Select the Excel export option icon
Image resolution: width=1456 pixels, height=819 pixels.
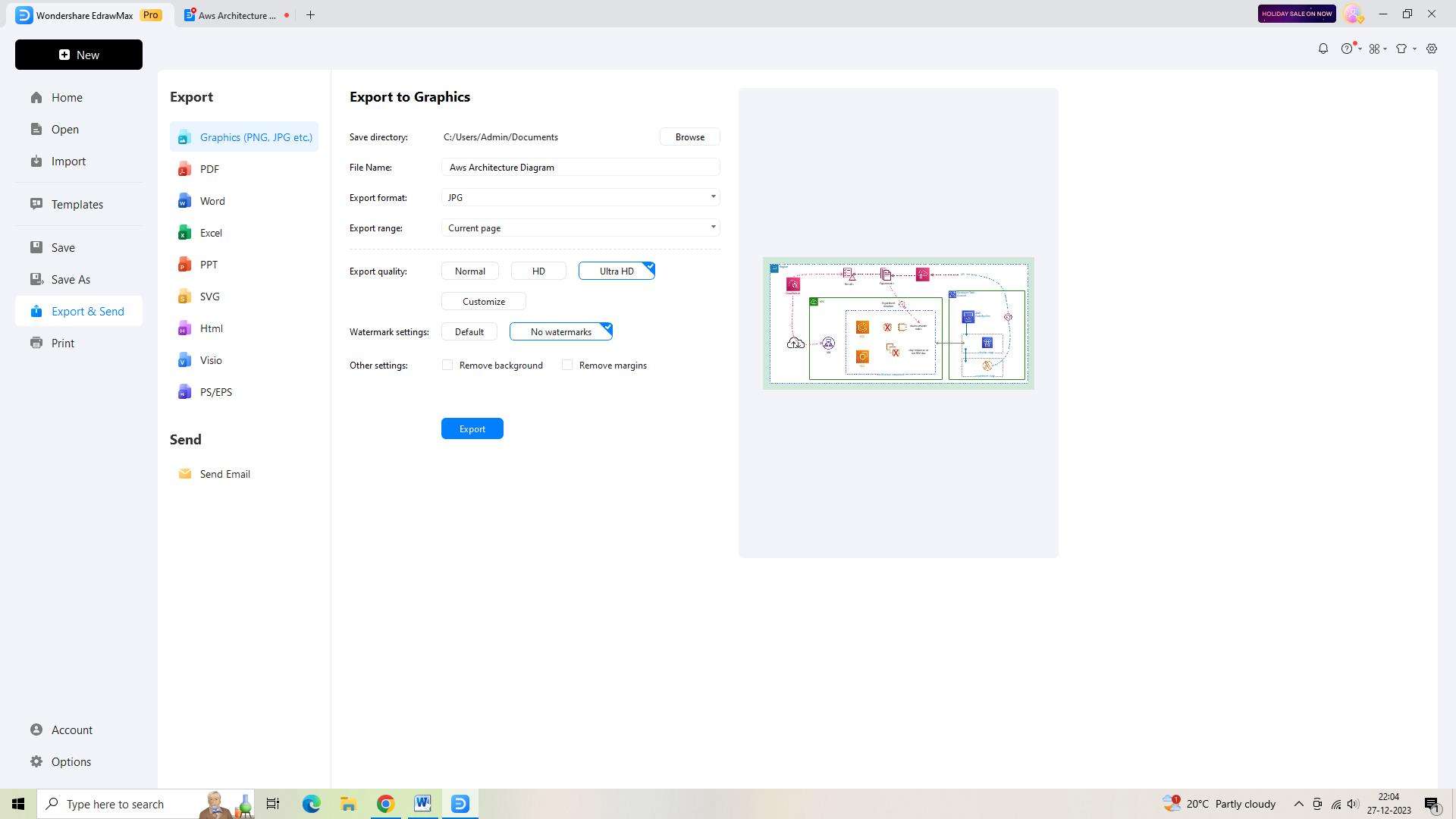click(184, 232)
